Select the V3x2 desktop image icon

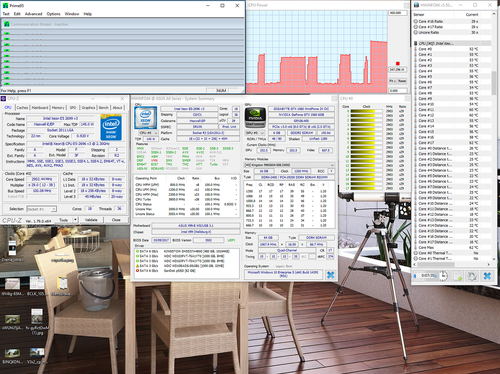(x=37, y=352)
